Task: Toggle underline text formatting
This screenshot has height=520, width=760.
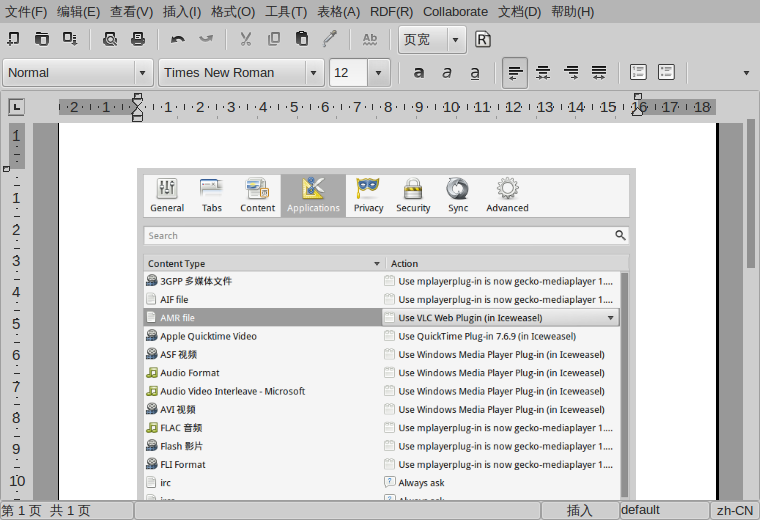Action: (x=475, y=73)
